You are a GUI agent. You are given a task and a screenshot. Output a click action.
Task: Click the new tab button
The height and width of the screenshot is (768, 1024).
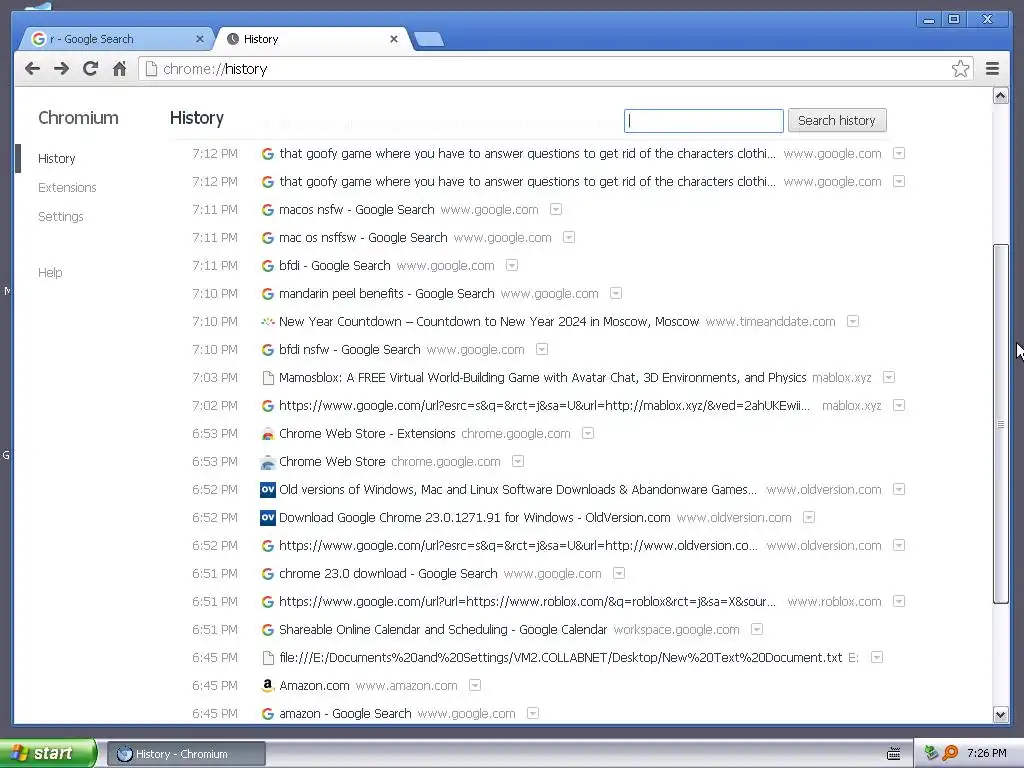click(429, 39)
